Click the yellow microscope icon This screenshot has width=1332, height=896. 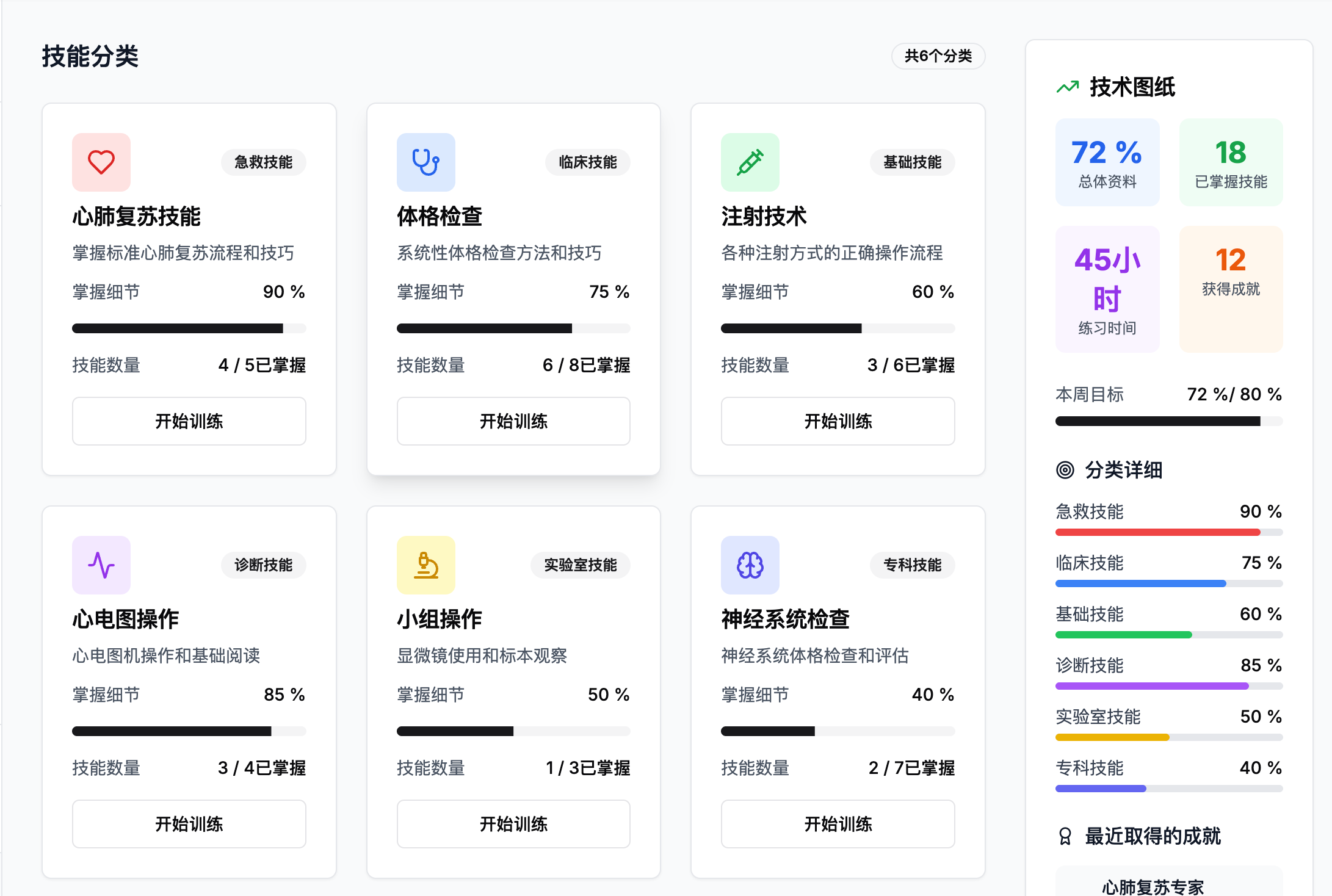click(x=425, y=565)
